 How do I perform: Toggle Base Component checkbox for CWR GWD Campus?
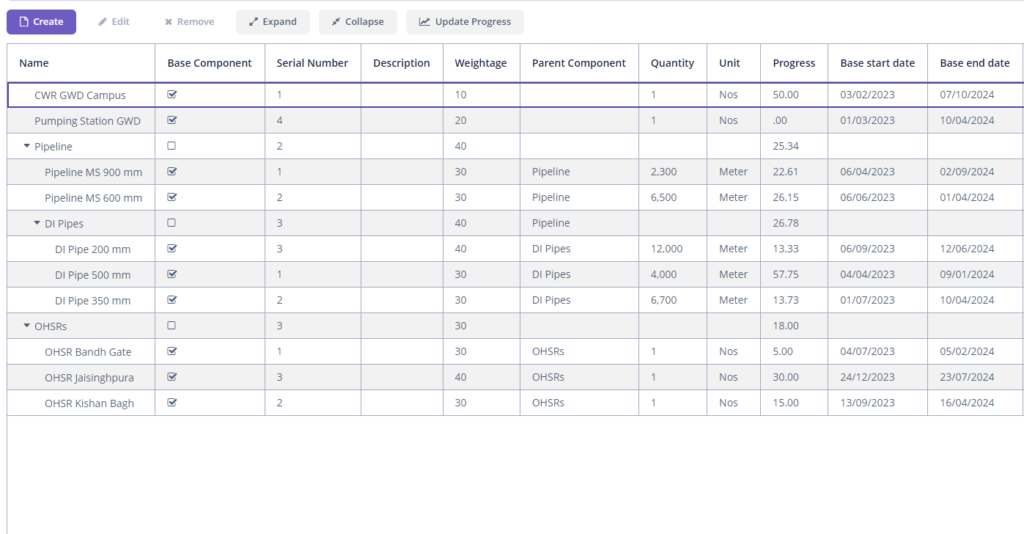coord(172,95)
